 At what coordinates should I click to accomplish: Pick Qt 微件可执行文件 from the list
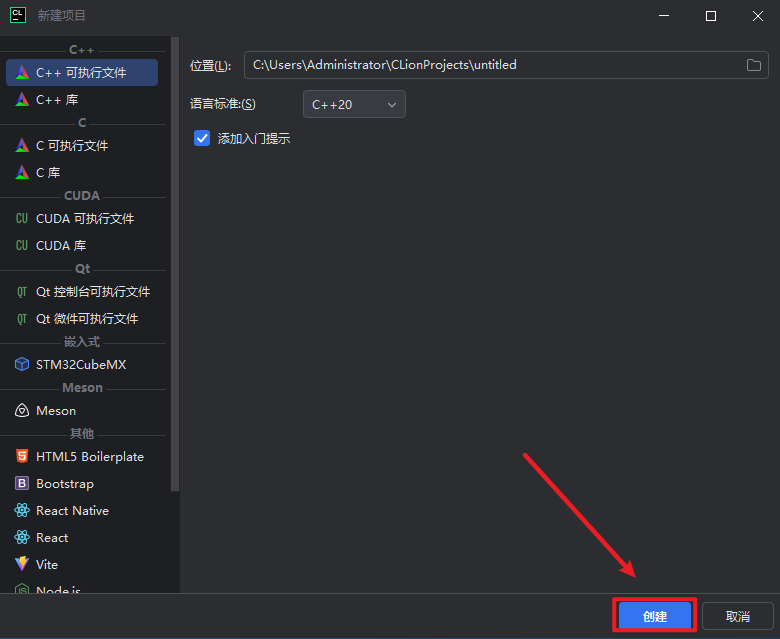[87, 319]
